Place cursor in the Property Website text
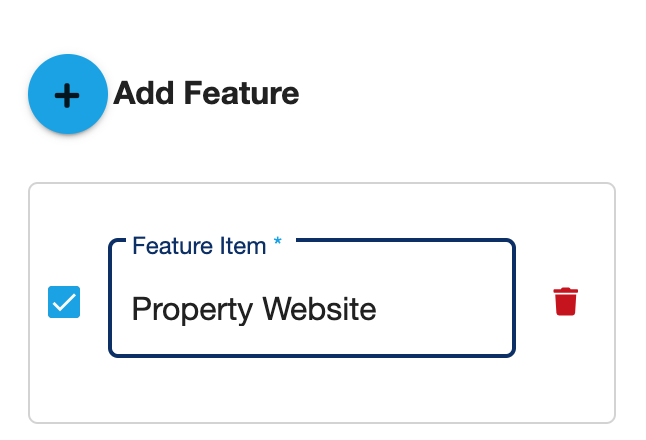 254,310
